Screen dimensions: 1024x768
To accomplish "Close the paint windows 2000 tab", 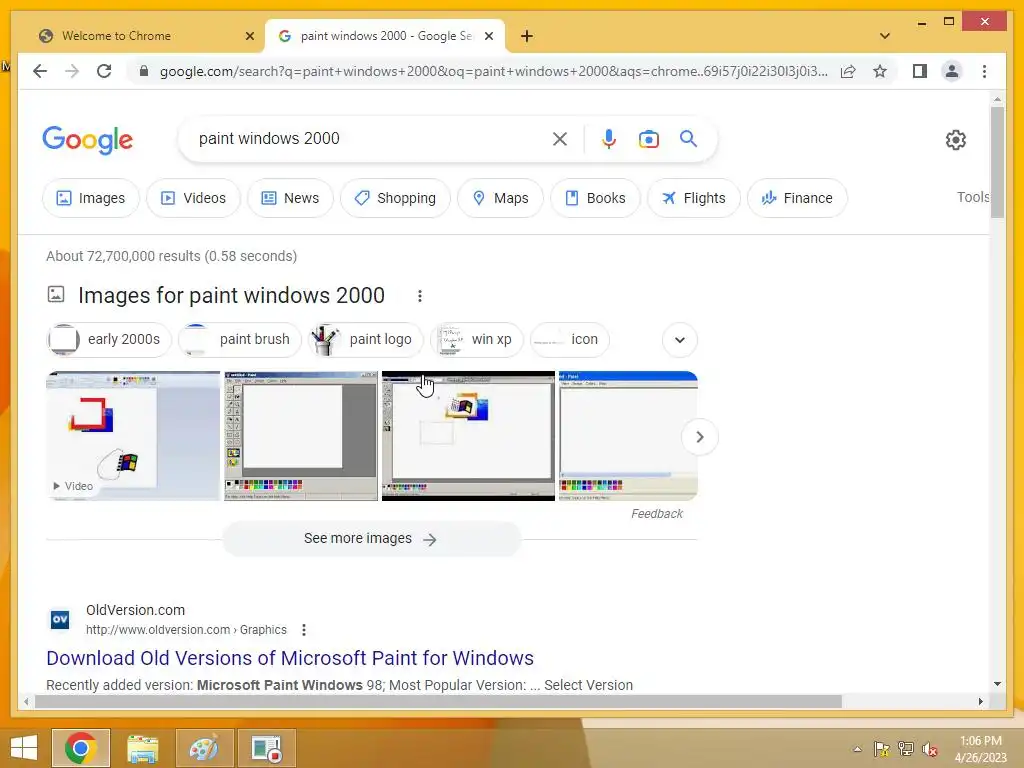I will (x=488, y=36).
